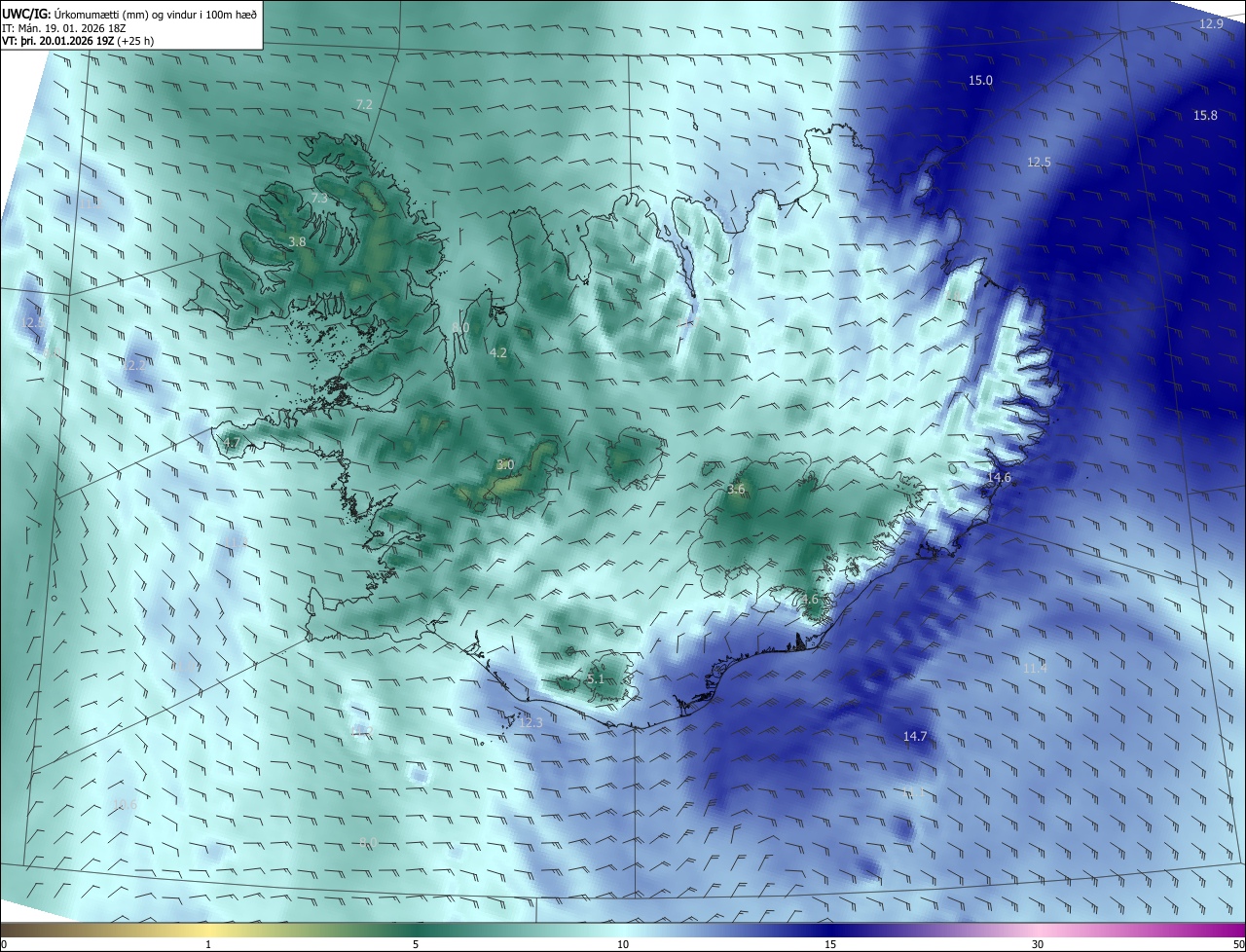Click the valid time line "VT: Þri. 20.01.2026 19Z"

[59, 41]
